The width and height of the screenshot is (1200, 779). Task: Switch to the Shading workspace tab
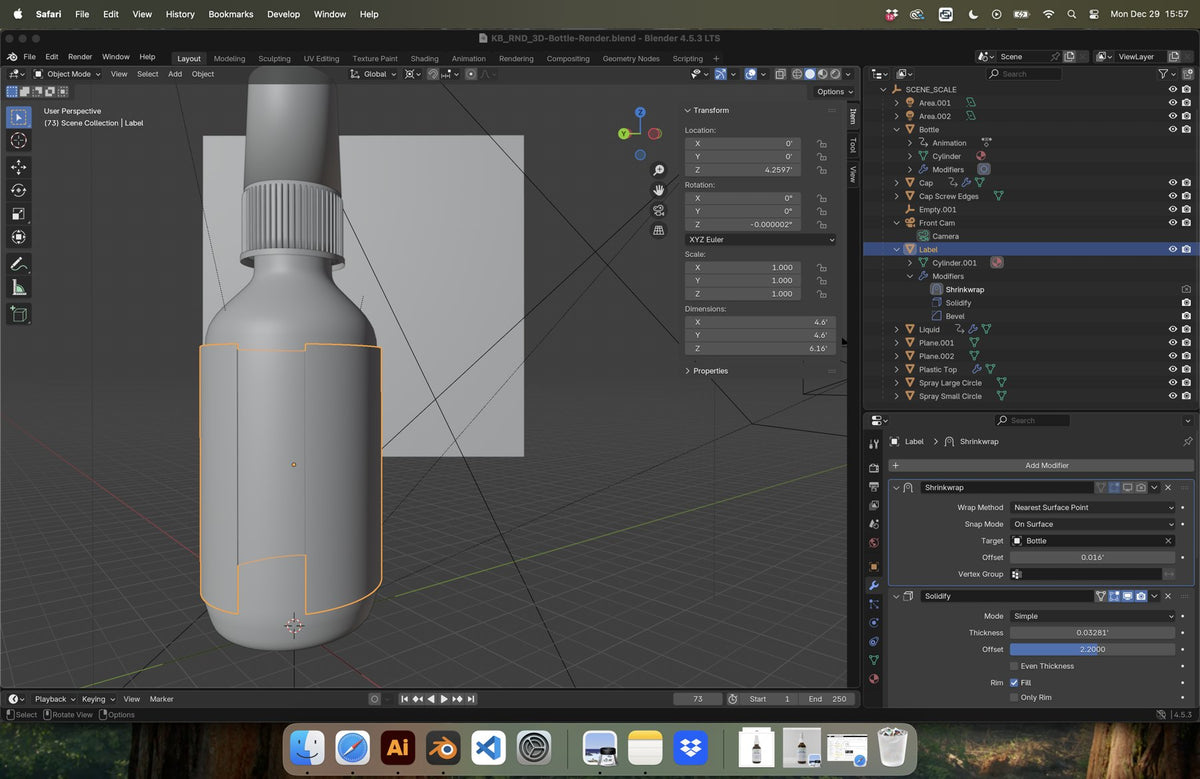(424, 58)
